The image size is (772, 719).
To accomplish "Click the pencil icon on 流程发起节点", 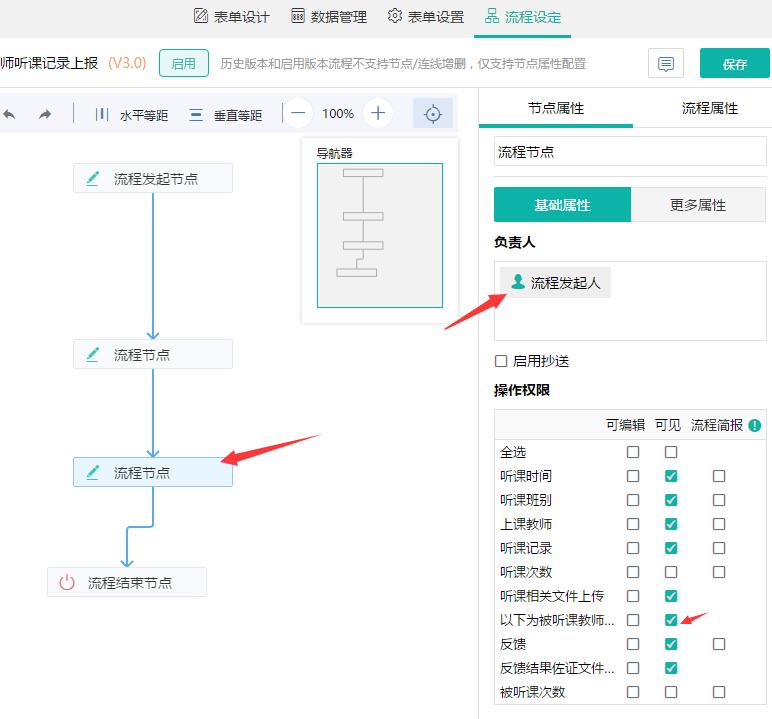I will 93,178.
